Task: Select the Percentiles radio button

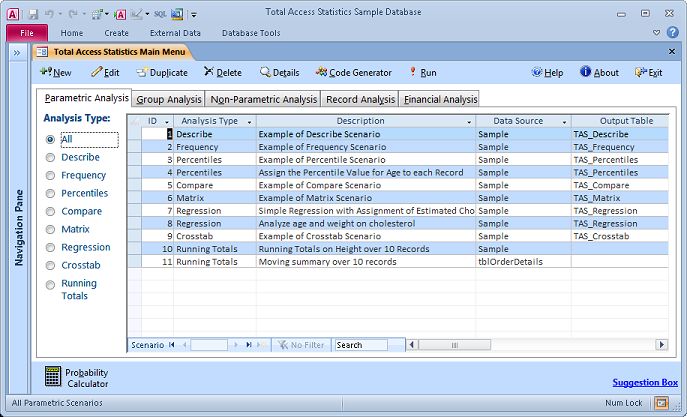Action: click(50, 193)
